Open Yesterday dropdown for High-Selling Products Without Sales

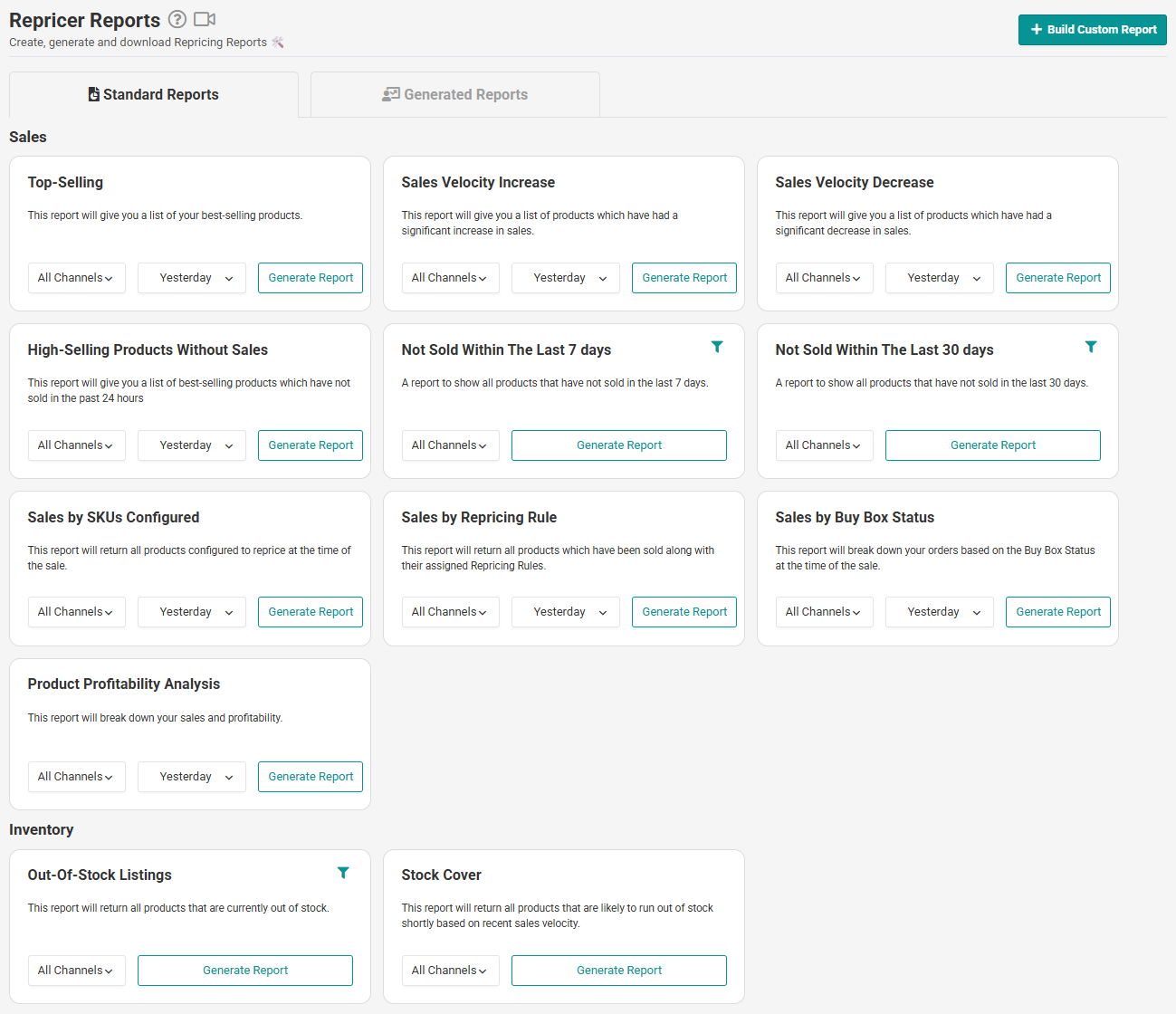192,445
